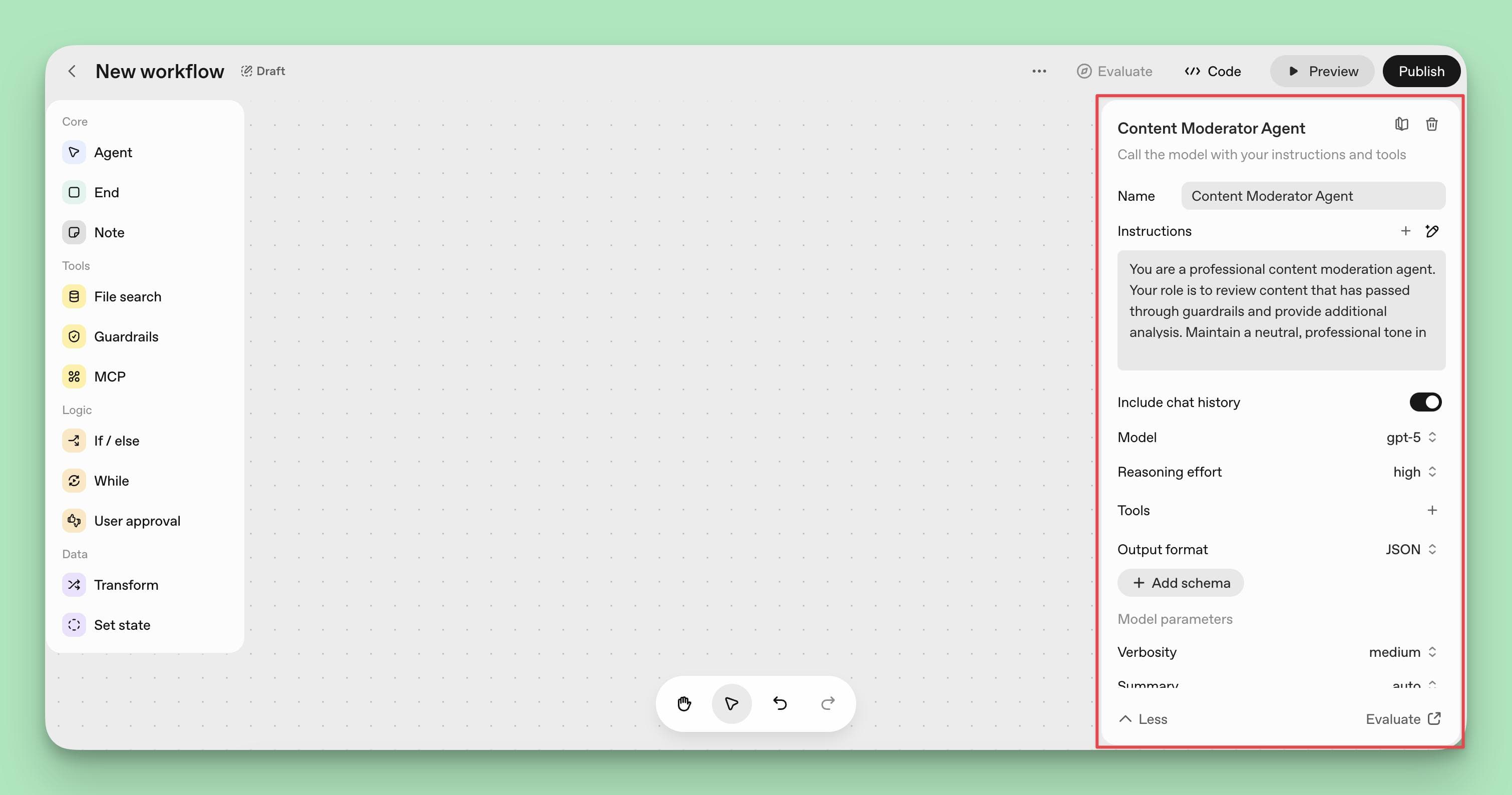
Task: Select the pointer selection tool
Action: click(731, 703)
